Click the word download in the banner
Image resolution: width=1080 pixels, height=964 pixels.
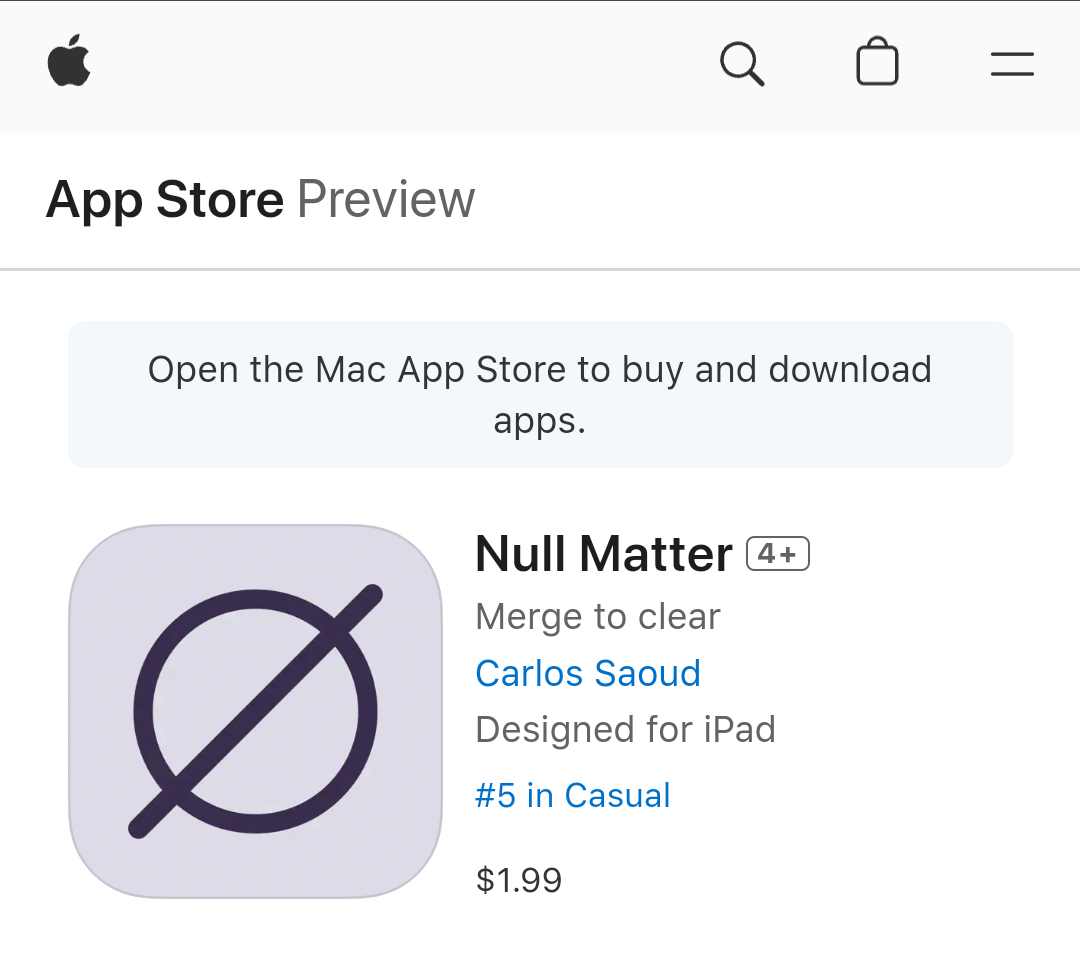[850, 369]
